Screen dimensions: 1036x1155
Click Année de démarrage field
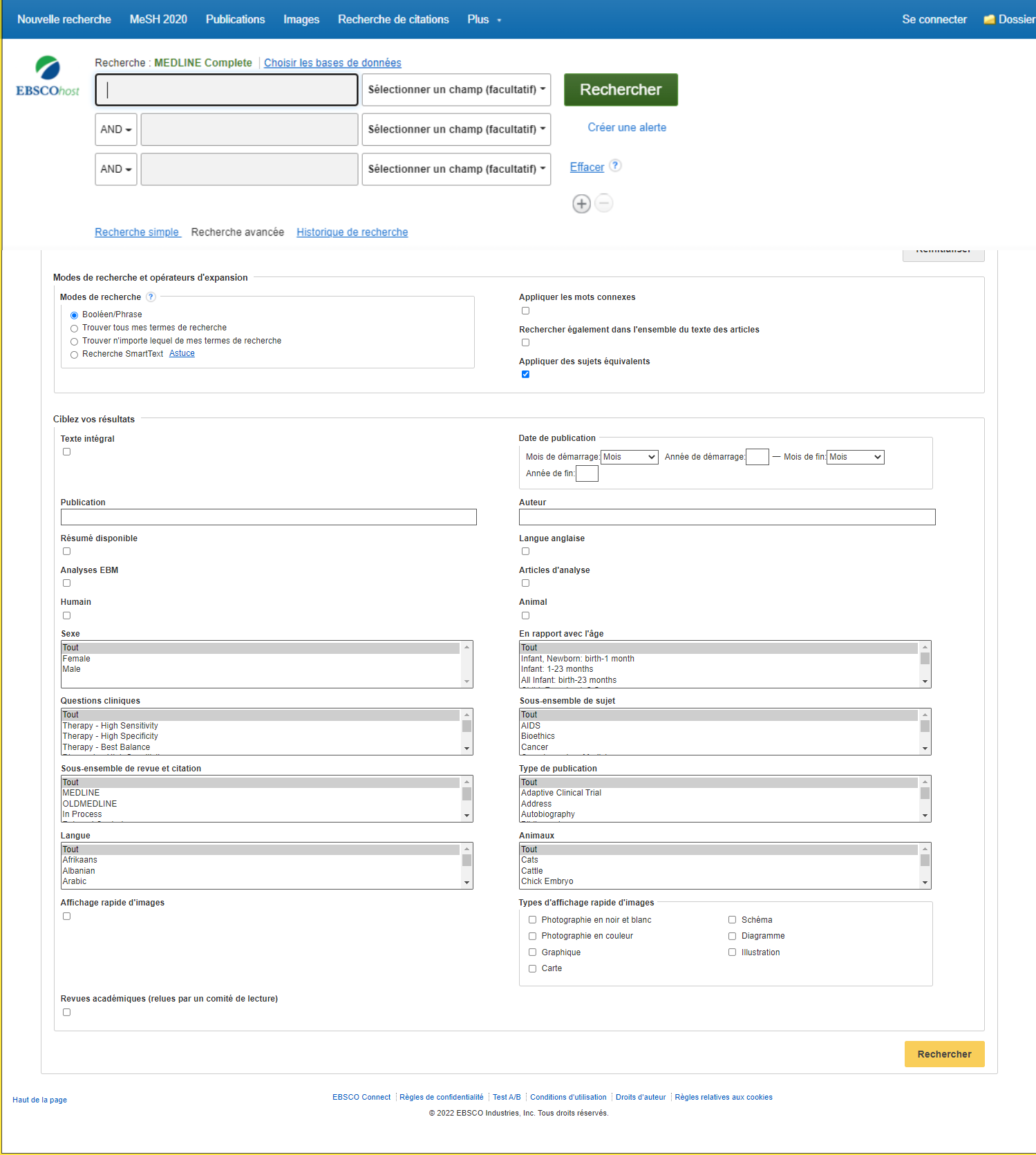click(757, 457)
